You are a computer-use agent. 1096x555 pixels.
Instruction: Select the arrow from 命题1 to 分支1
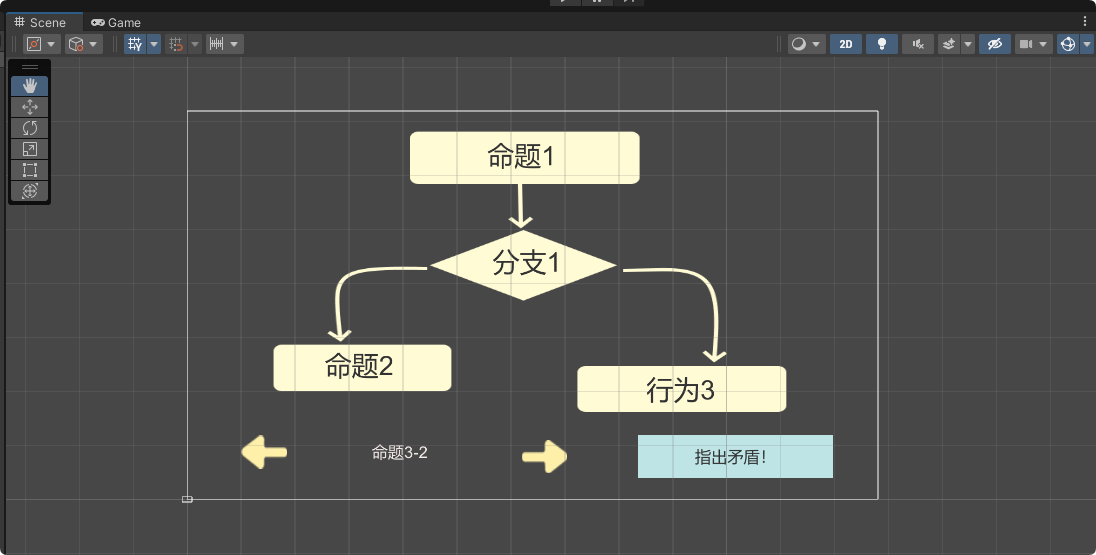coord(520,206)
